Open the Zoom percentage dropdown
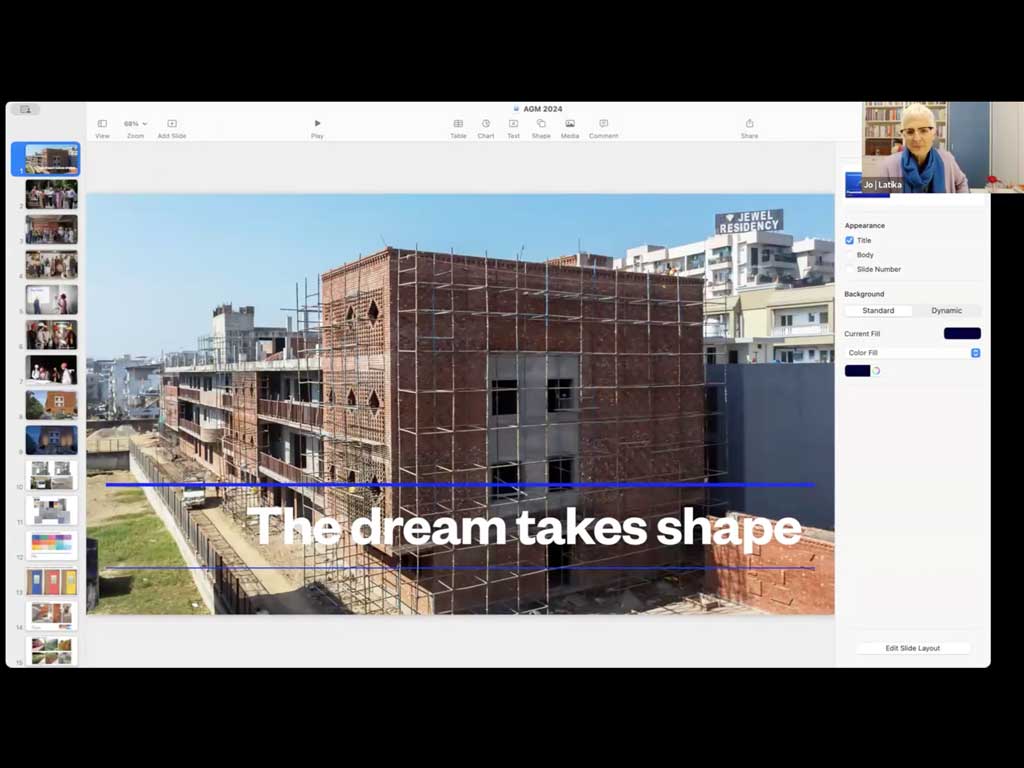Image resolution: width=1024 pixels, height=768 pixels. (135, 124)
